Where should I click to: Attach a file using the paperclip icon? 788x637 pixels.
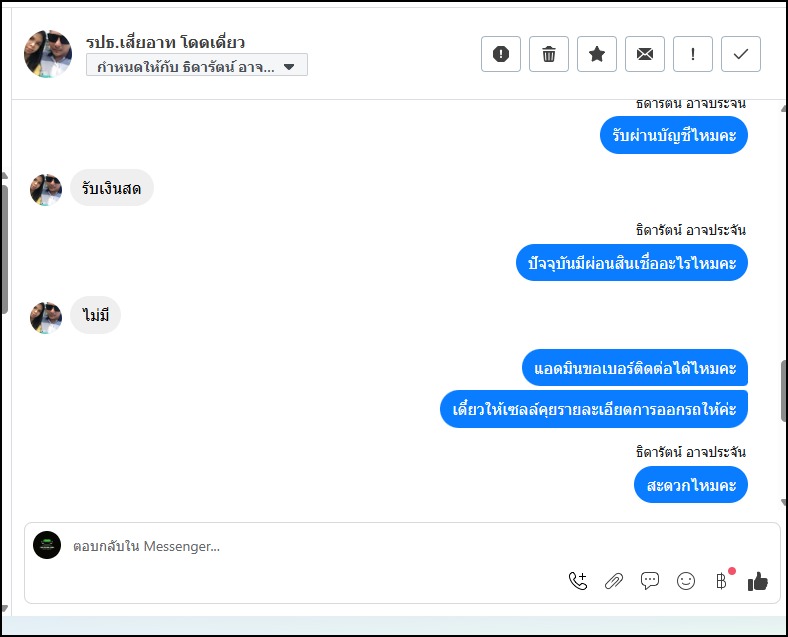click(614, 581)
